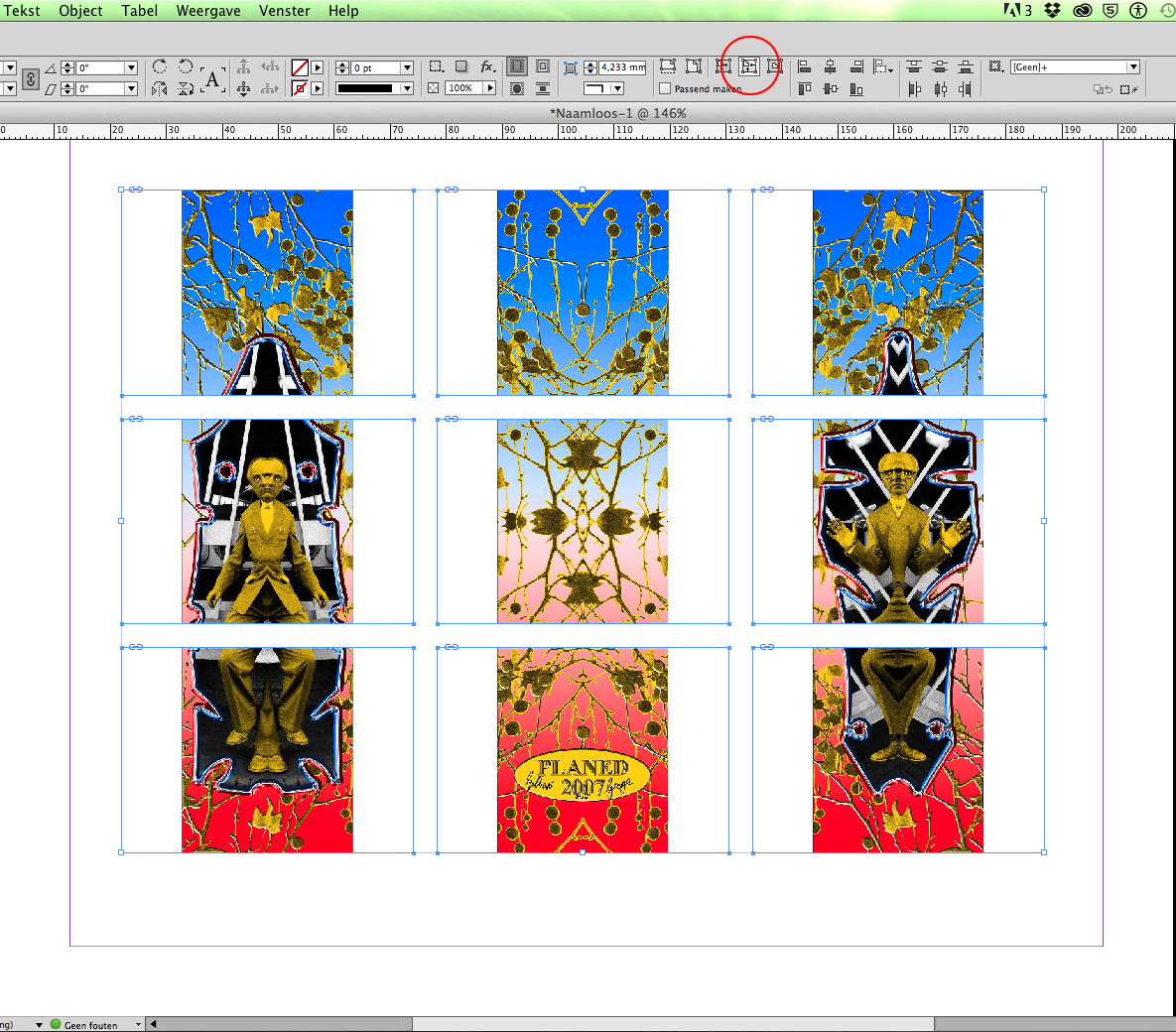Distribute vertical centers

point(940,66)
